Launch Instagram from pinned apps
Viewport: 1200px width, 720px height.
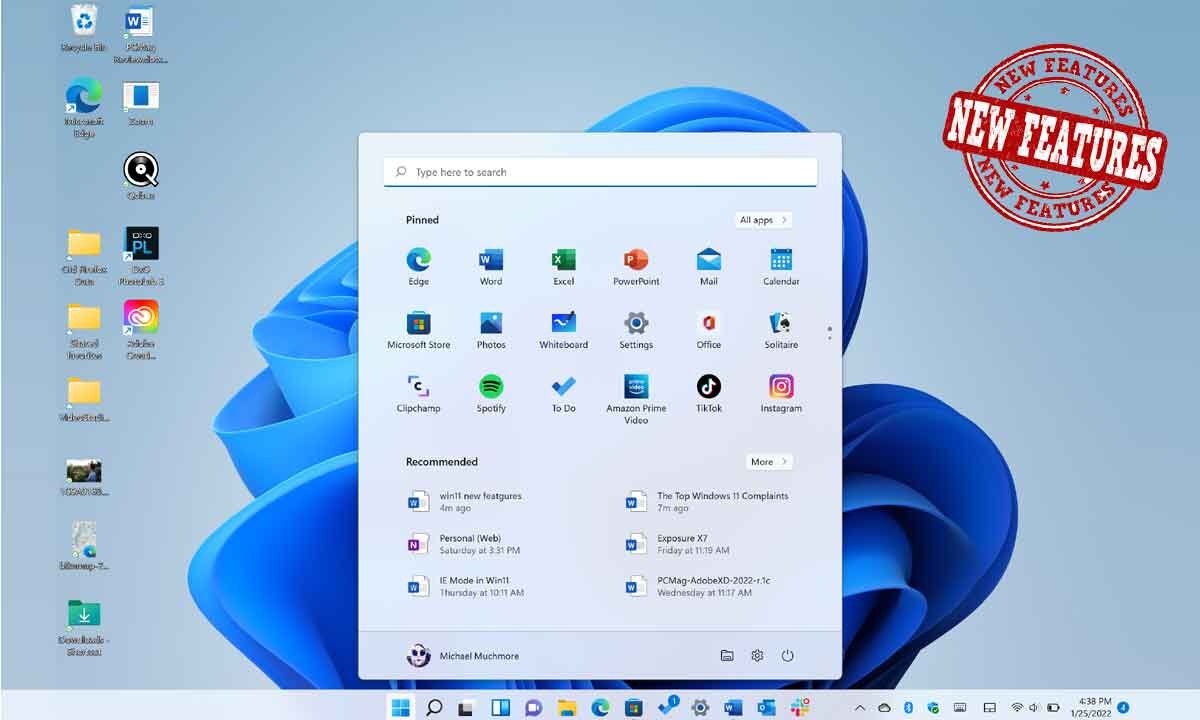(x=781, y=394)
